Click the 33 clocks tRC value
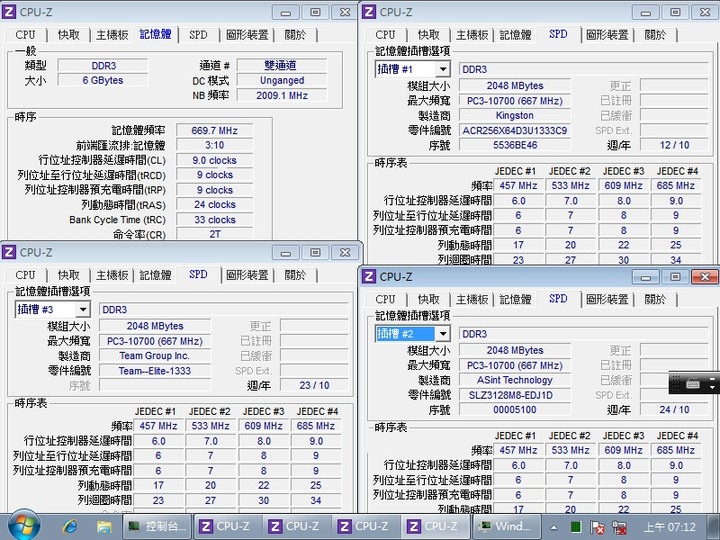This screenshot has height=540, width=720. [214, 219]
